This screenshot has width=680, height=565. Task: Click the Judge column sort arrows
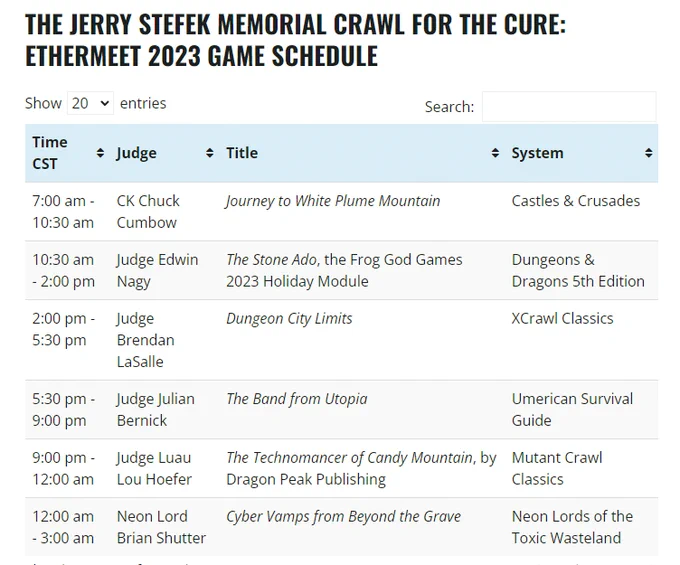(x=209, y=153)
